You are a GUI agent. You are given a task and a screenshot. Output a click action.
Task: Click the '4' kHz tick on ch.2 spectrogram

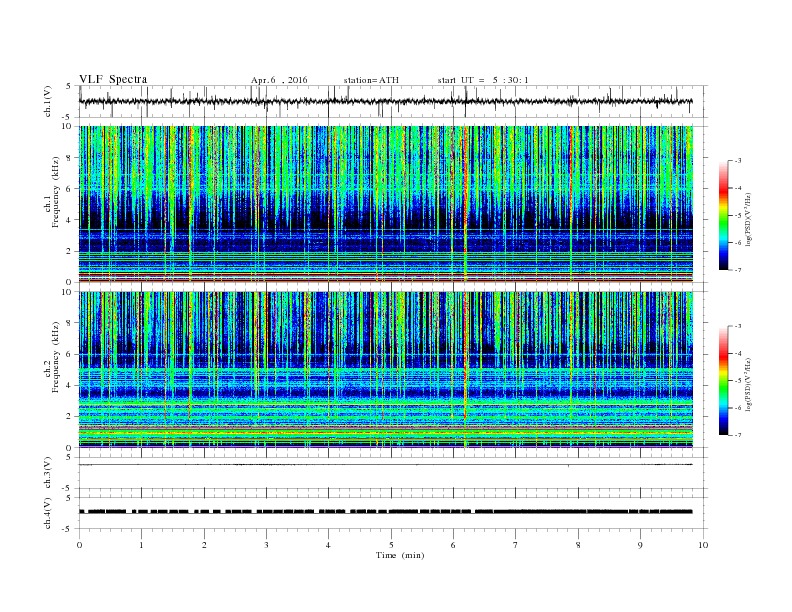tap(69, 386)
